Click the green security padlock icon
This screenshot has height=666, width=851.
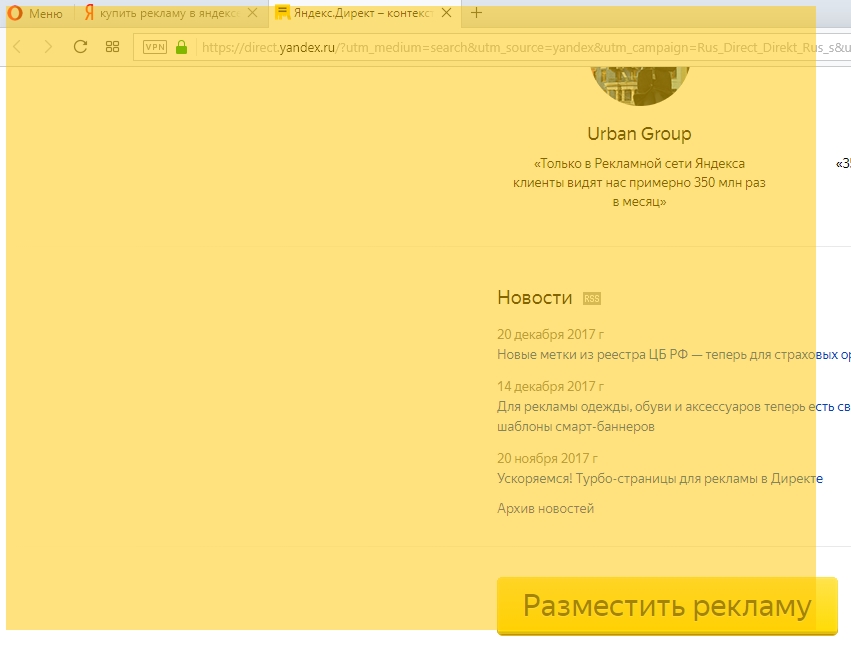(181, 47)
